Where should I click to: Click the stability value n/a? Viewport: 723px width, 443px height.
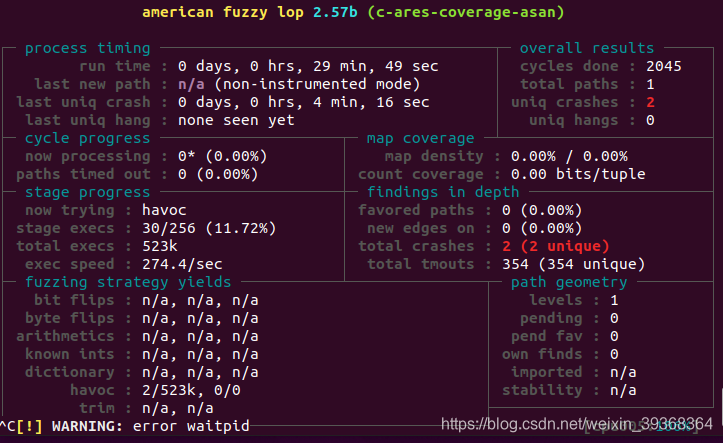(x=623, y=390)
